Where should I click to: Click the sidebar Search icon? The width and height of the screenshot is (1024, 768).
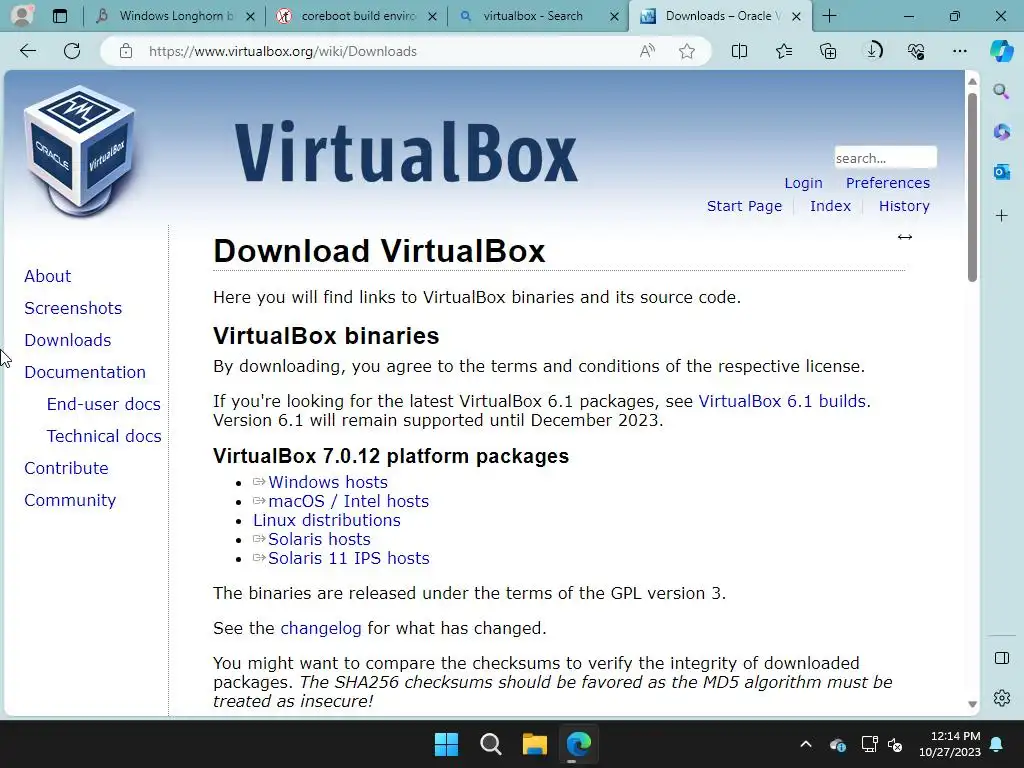tap(1002, 91)
